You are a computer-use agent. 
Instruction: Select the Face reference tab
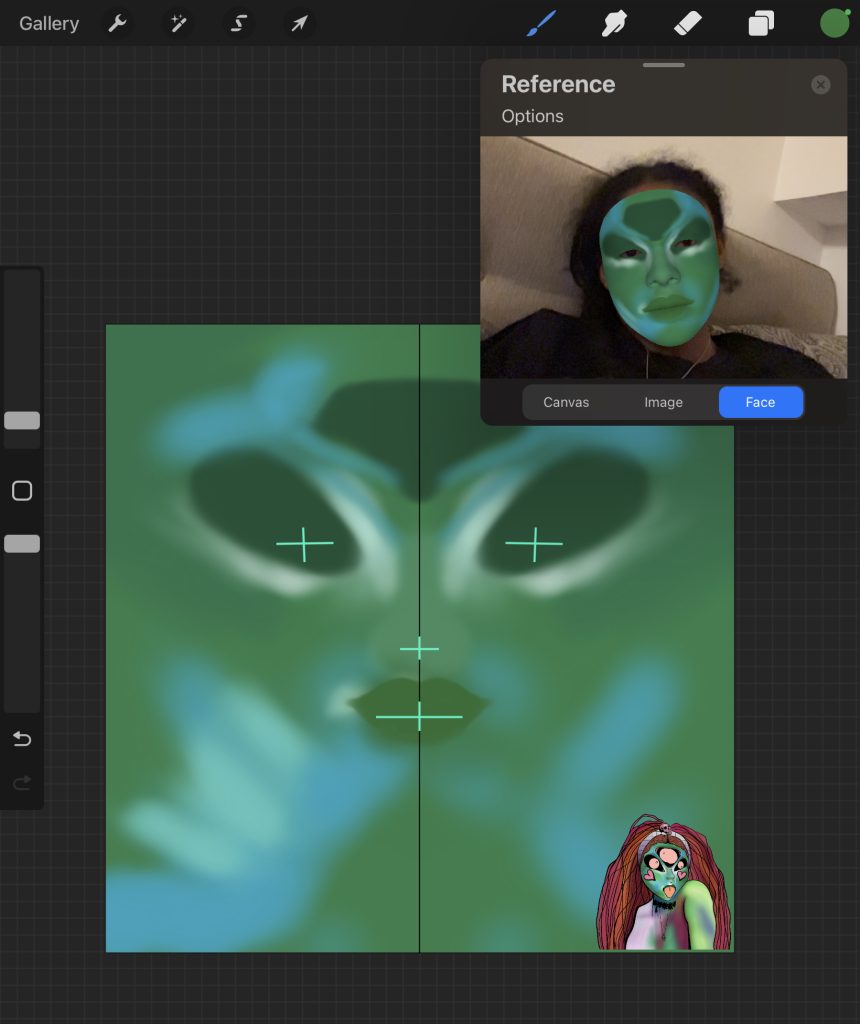click(x=761, y=402)
